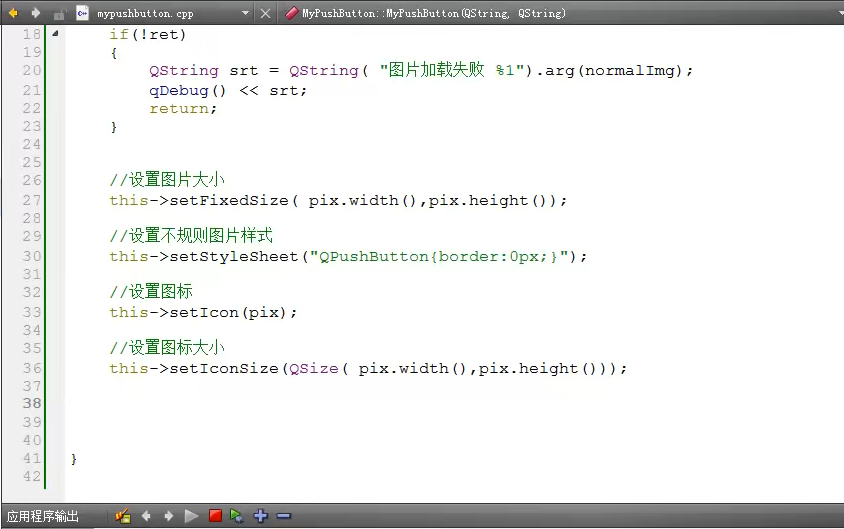Click the QSize type on line 36
Screen dimensions: 844x529
[x=314, y=368]
